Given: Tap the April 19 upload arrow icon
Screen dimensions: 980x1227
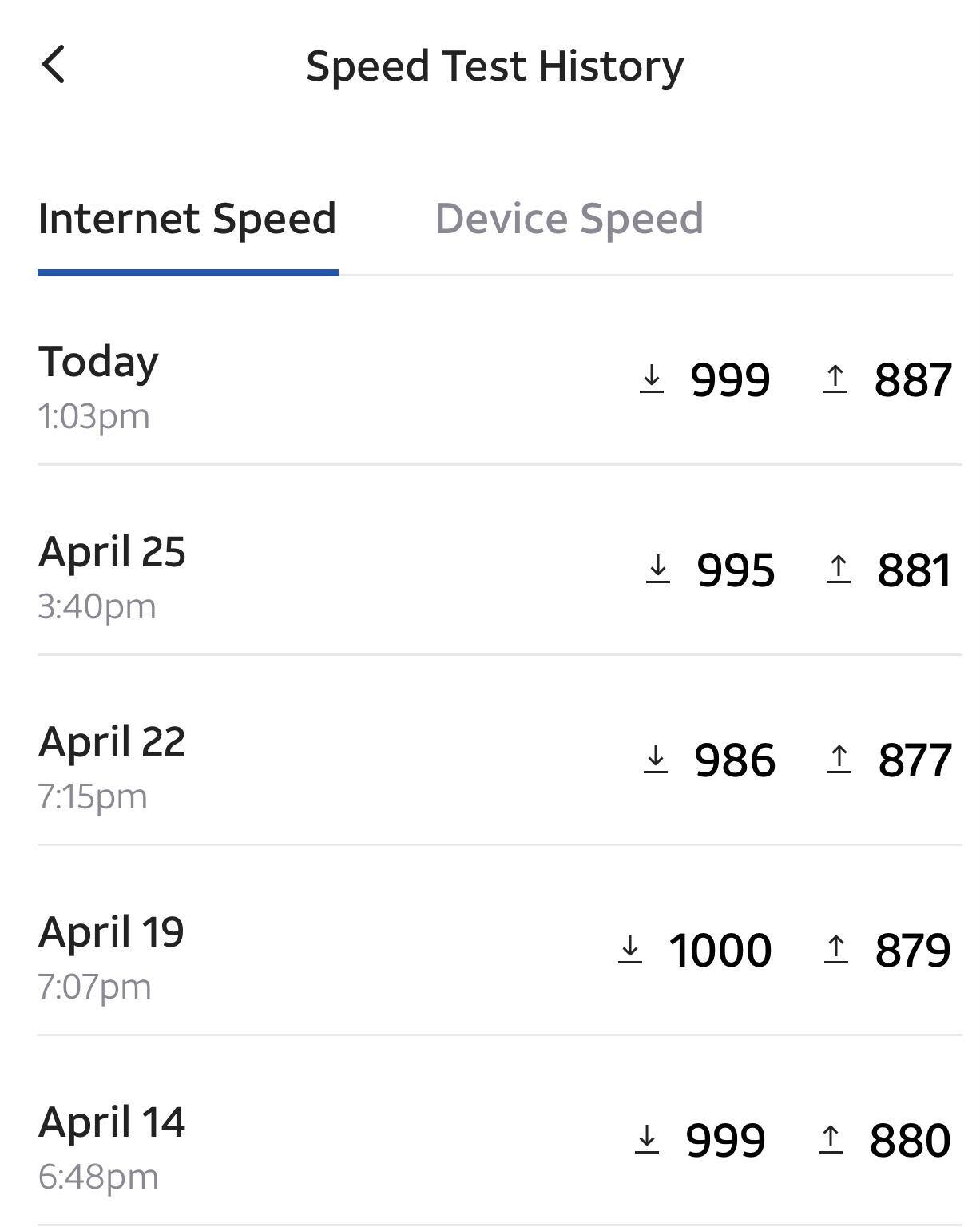Looking at the screenshot, I should (835, 949).
